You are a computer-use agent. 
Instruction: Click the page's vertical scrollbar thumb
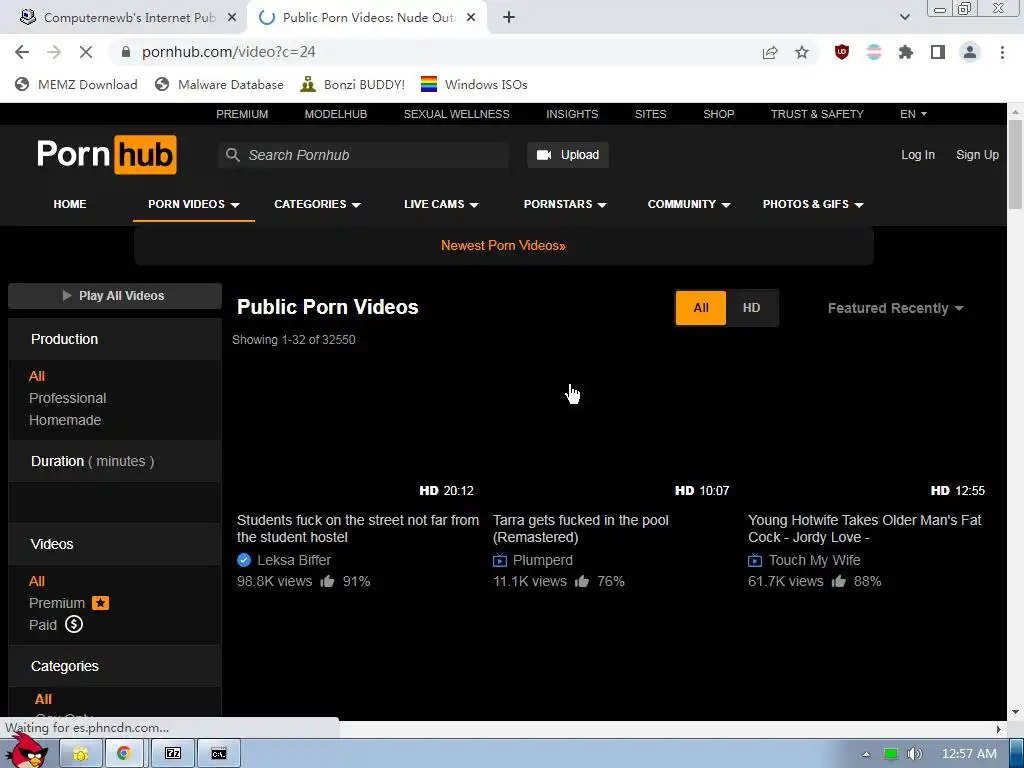tap(1015, 165)
